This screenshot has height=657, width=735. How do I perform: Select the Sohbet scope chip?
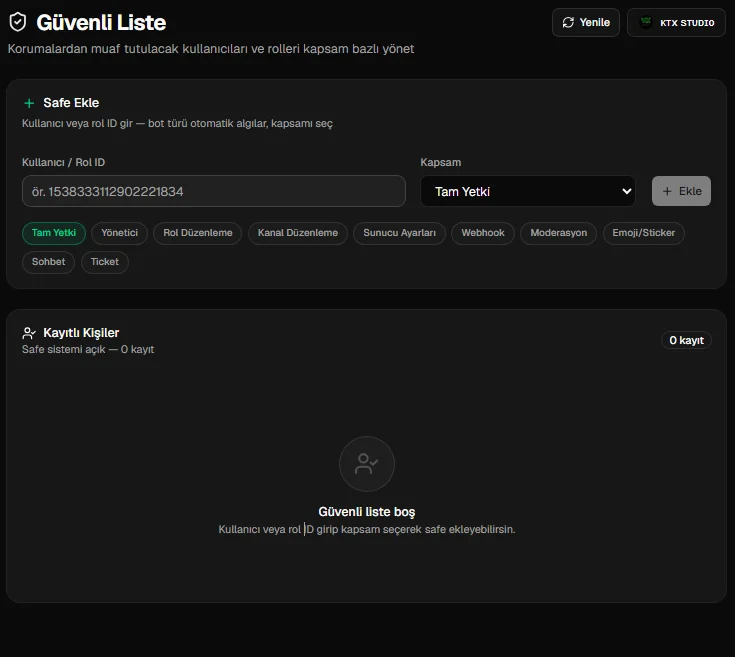tap(48, 262)
